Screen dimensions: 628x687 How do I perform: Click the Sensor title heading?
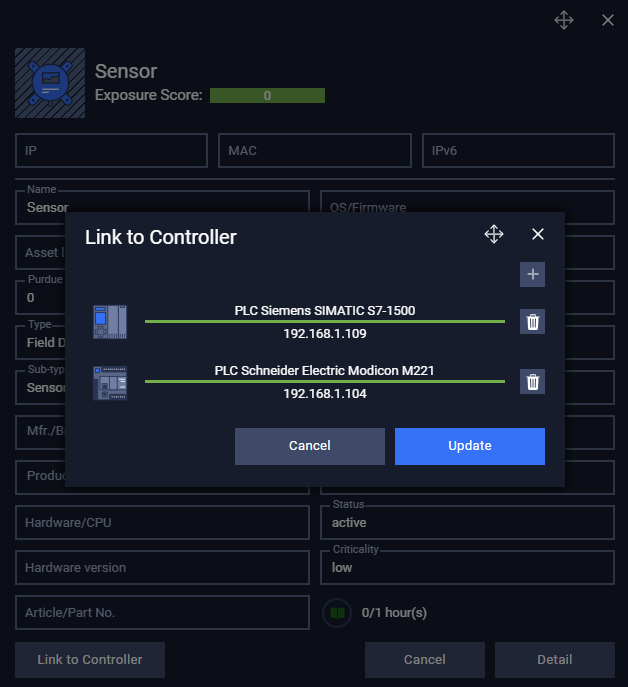tap(126, 71)
